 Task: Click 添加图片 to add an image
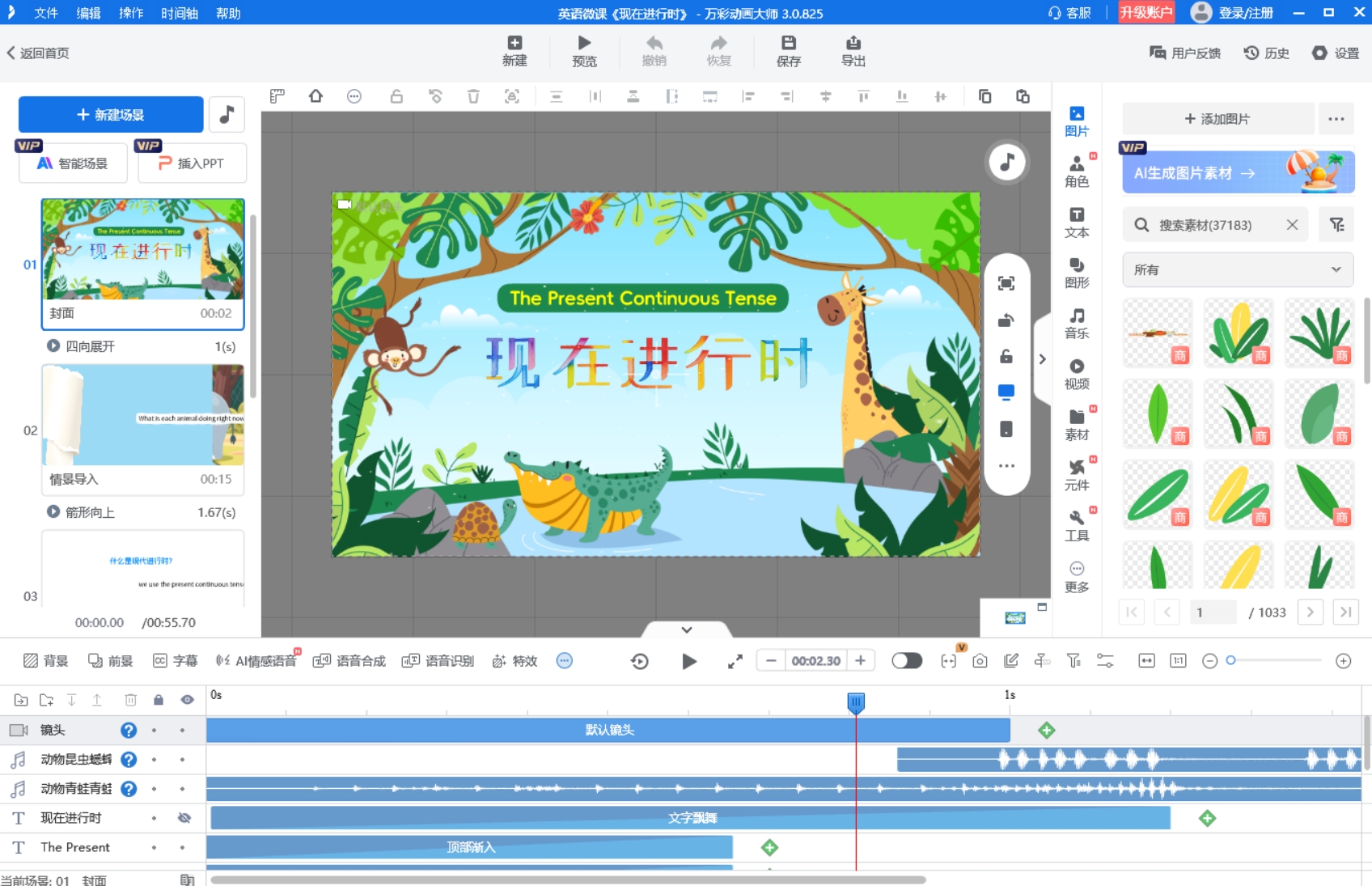coord(1217,118)
